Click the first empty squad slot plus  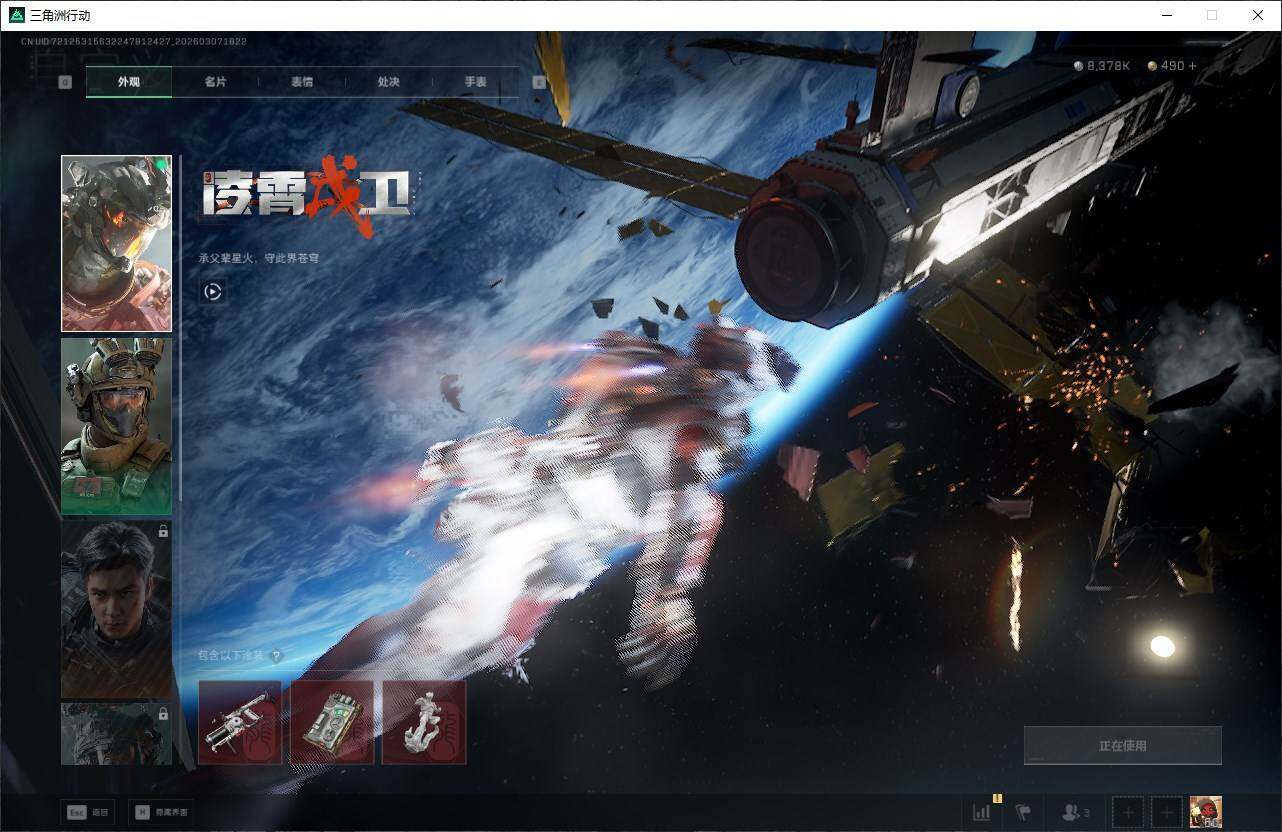[x=1128, y=812]
